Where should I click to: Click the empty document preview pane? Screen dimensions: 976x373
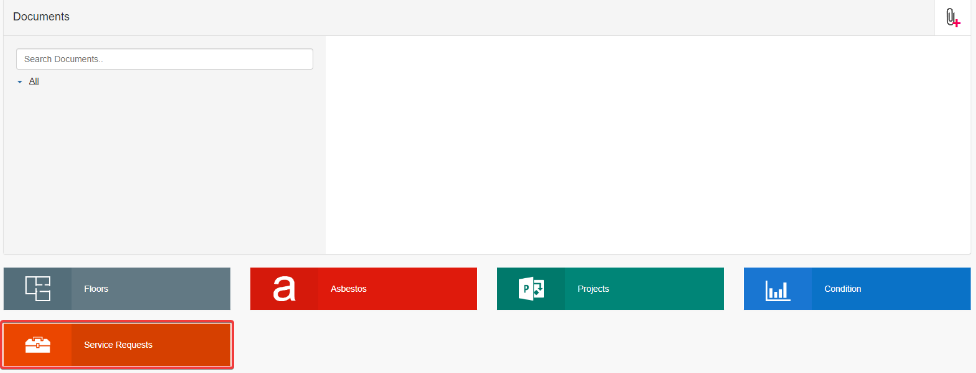pyautogui.click(x=648, y=144)
